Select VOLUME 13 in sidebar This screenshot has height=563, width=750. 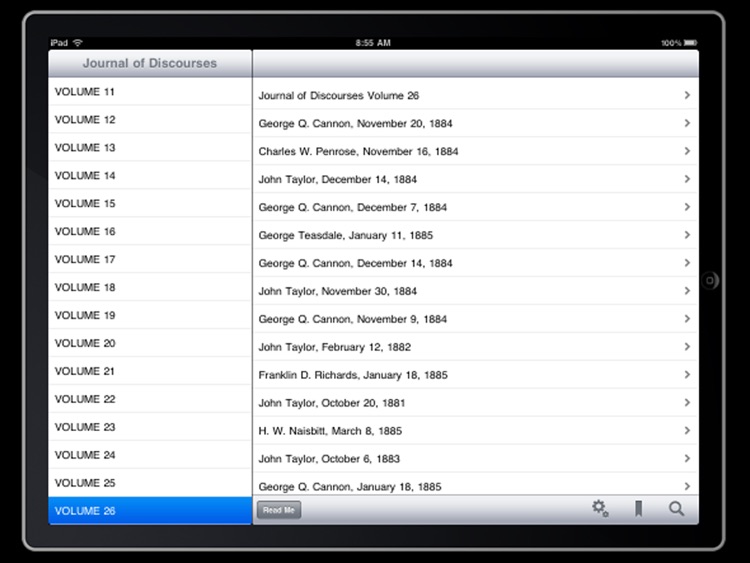(x=150, y=147)
